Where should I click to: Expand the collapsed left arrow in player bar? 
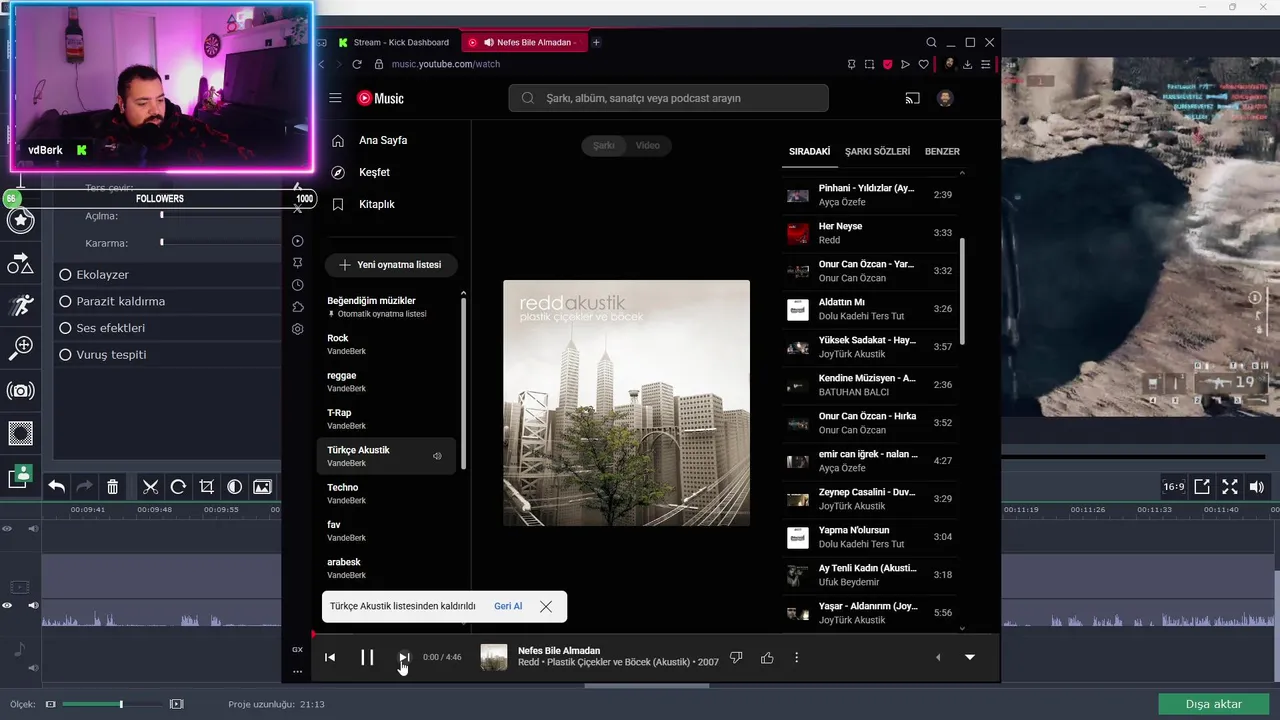tap(938, 657)
